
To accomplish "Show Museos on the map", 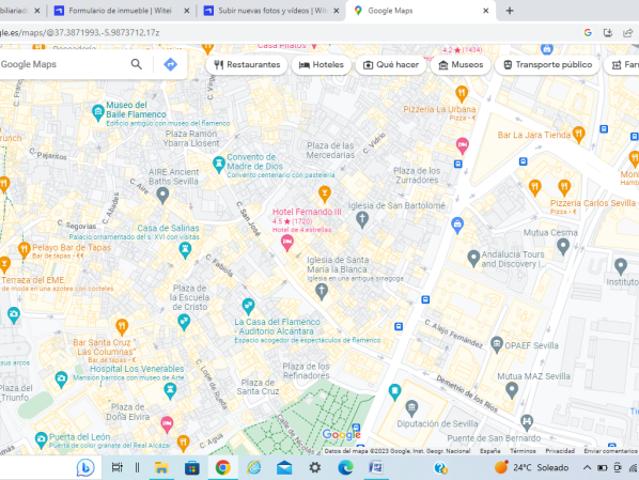I will [x=461, y=65].
